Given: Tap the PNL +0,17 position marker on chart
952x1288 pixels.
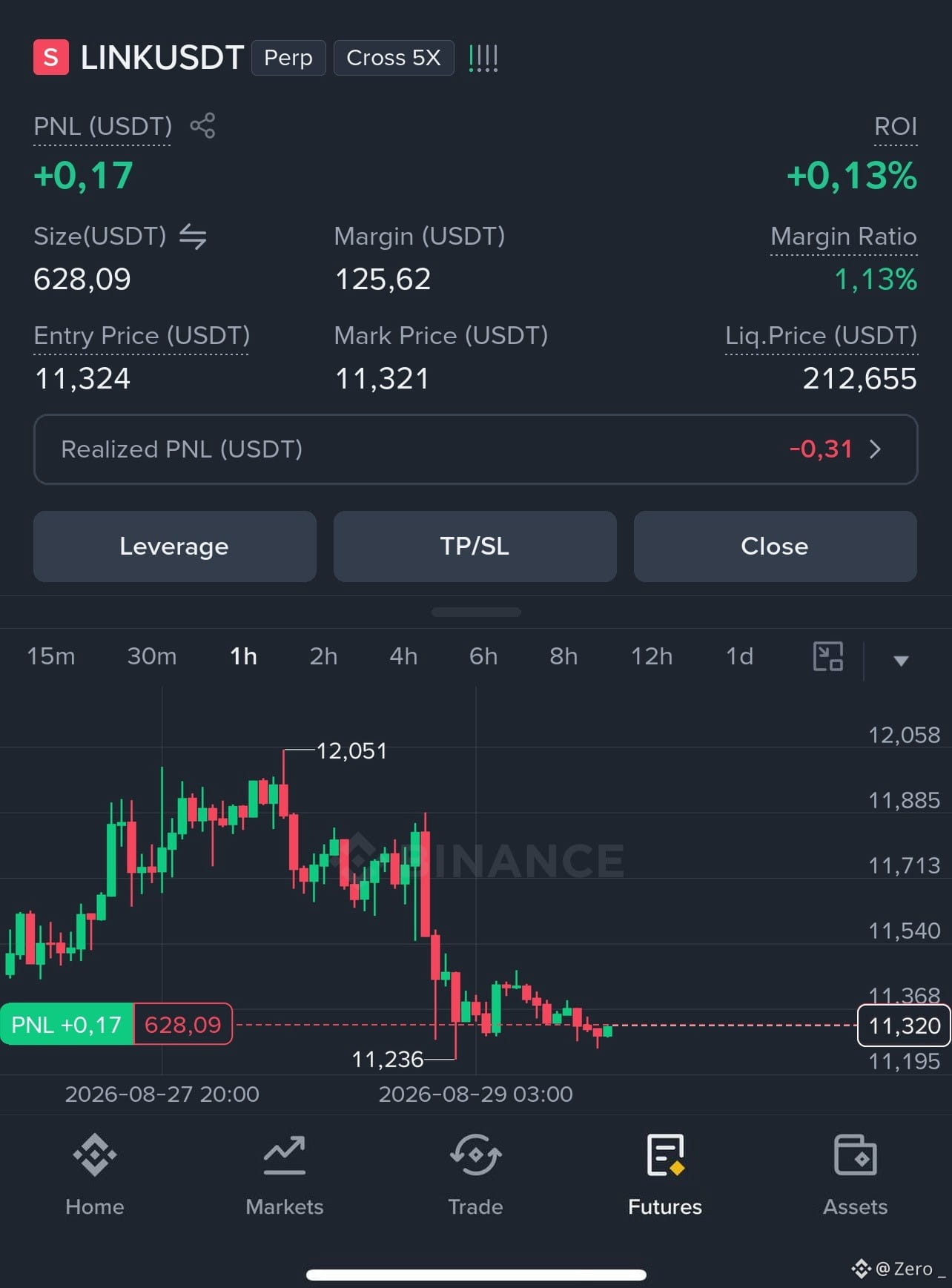Looking at the screenshot, I should tap(67, 1024).
